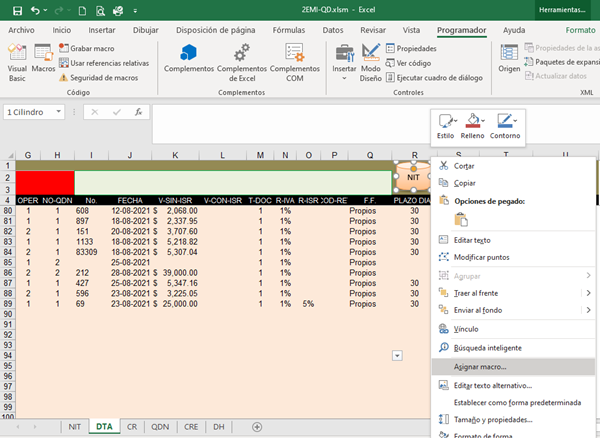Viewport: 600px width, 438px height.
Task: Switch to the QDN sheet tab
Action: click(x=159, y=426)
